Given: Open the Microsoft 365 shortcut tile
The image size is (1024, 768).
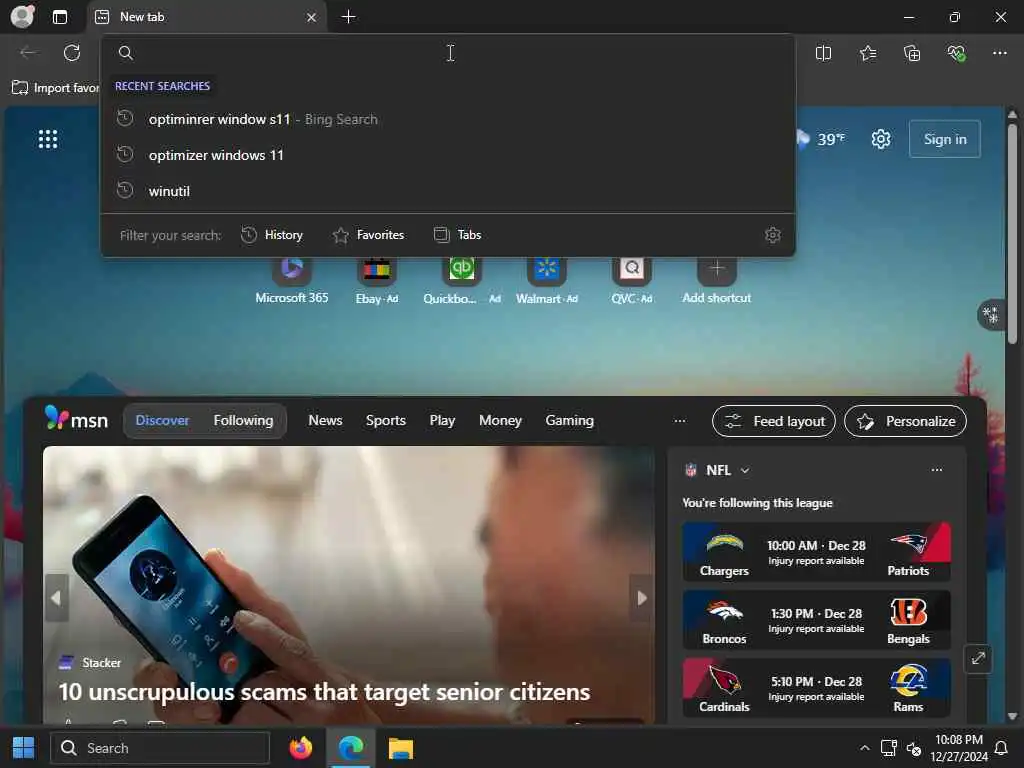Looking at the screenshot, I should pyautogui.click(x=292, y=281).
